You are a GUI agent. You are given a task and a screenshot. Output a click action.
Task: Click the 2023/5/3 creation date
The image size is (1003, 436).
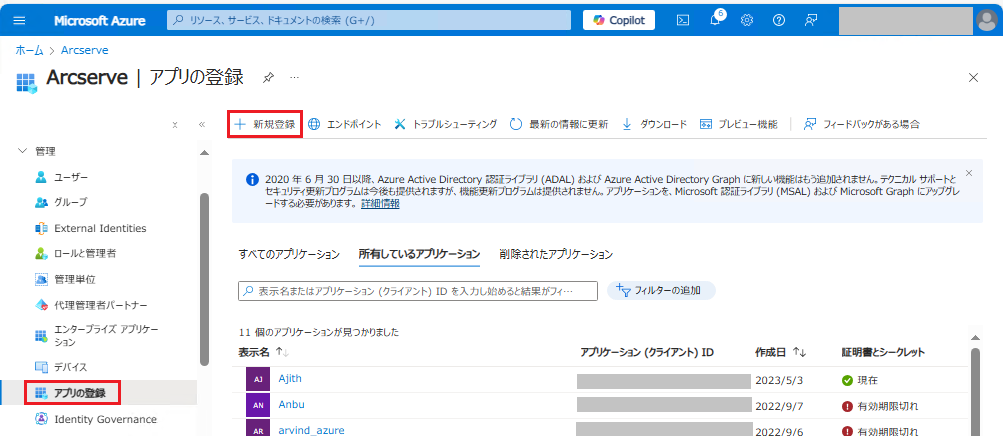point(778,380)
